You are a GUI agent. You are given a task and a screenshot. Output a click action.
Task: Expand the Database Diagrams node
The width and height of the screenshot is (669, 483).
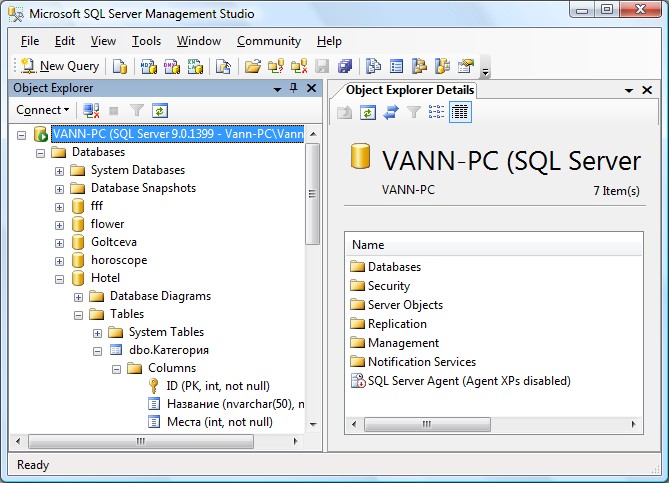(x=78, y=297)
